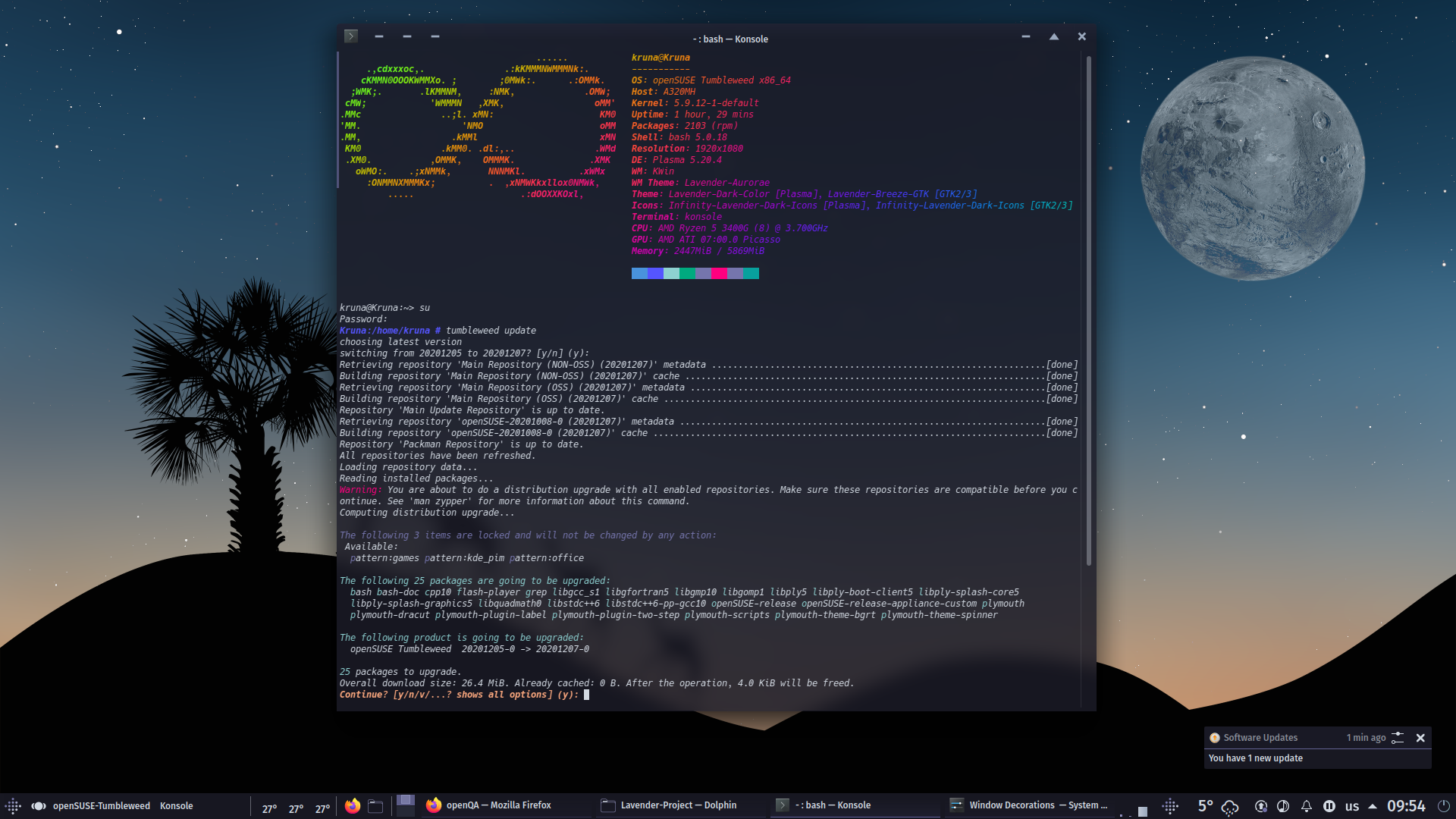The image size is (1456, 819).
Task: Click the Konsole vertical scrollbar
Action: click(x=1089, y=311)
